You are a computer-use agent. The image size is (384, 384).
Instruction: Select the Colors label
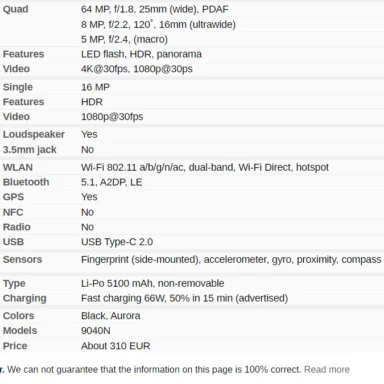pos(19,316)
